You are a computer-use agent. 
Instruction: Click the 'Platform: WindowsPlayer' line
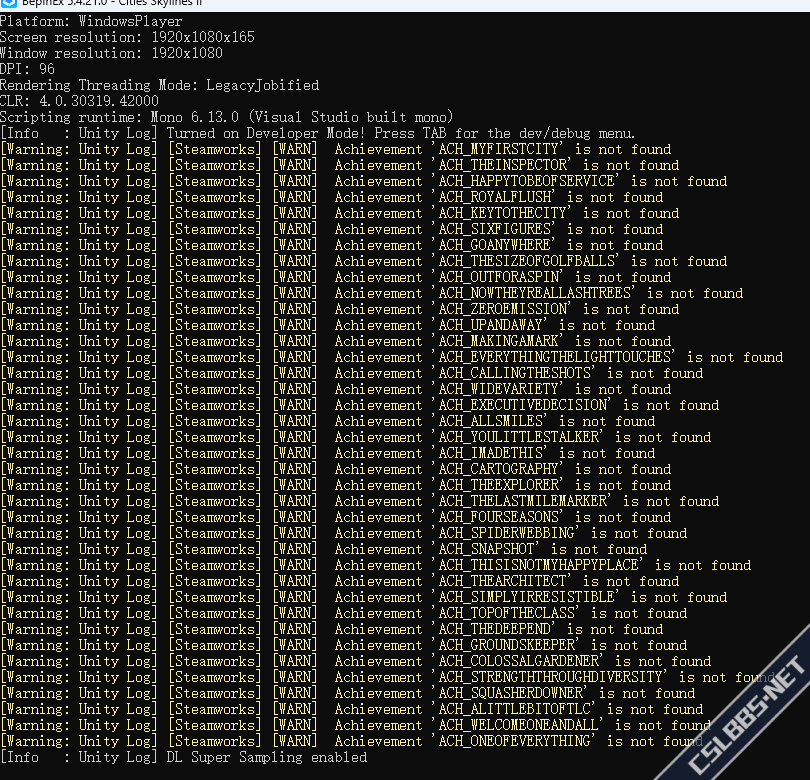coord(91,21)
